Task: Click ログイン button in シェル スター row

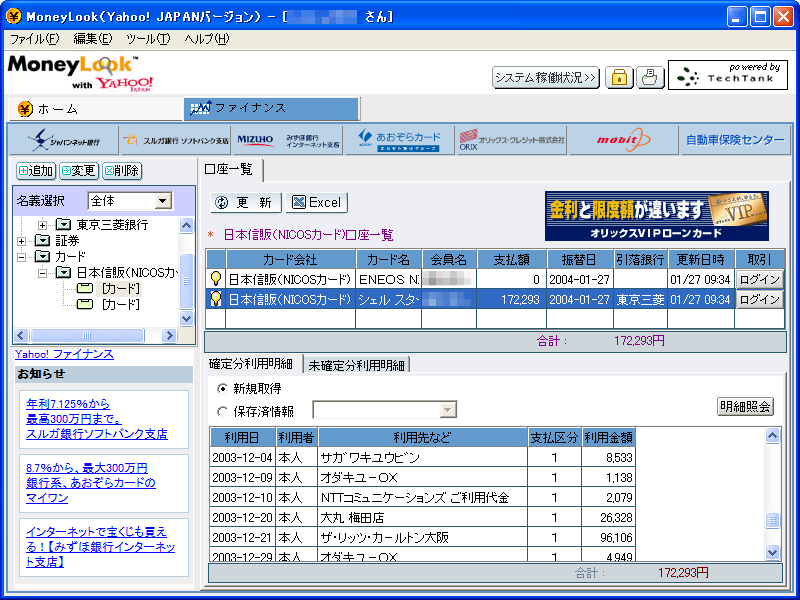Action: [x=760, y=299]
